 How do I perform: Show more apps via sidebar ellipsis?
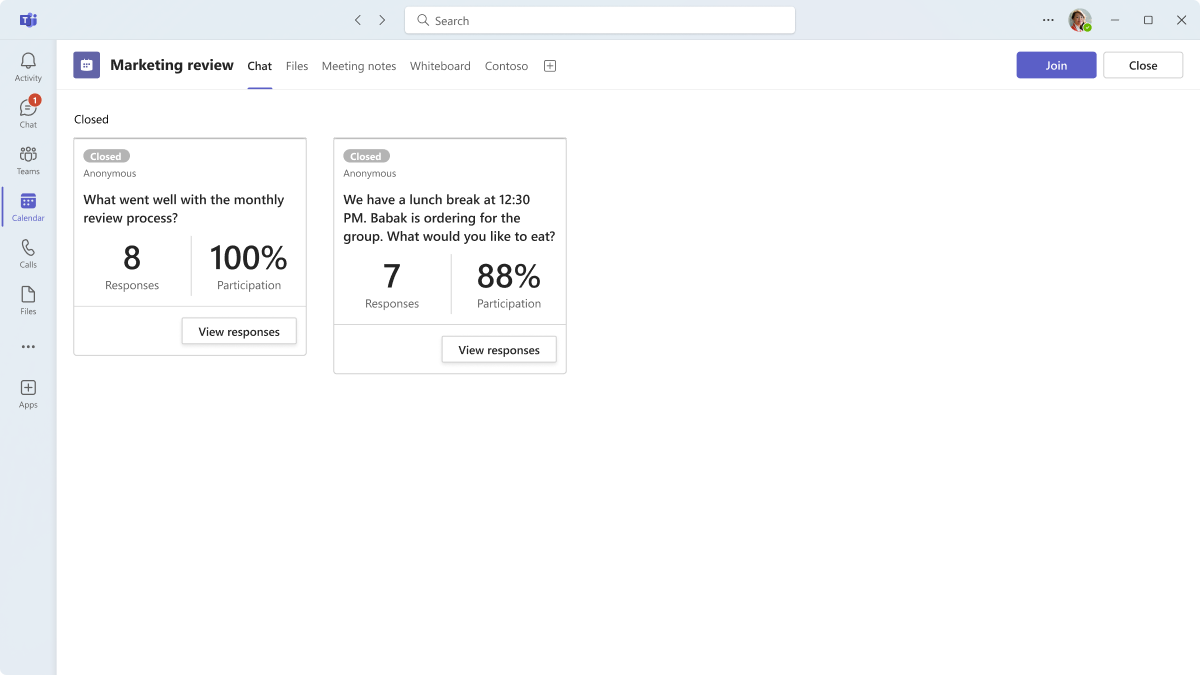28,347
